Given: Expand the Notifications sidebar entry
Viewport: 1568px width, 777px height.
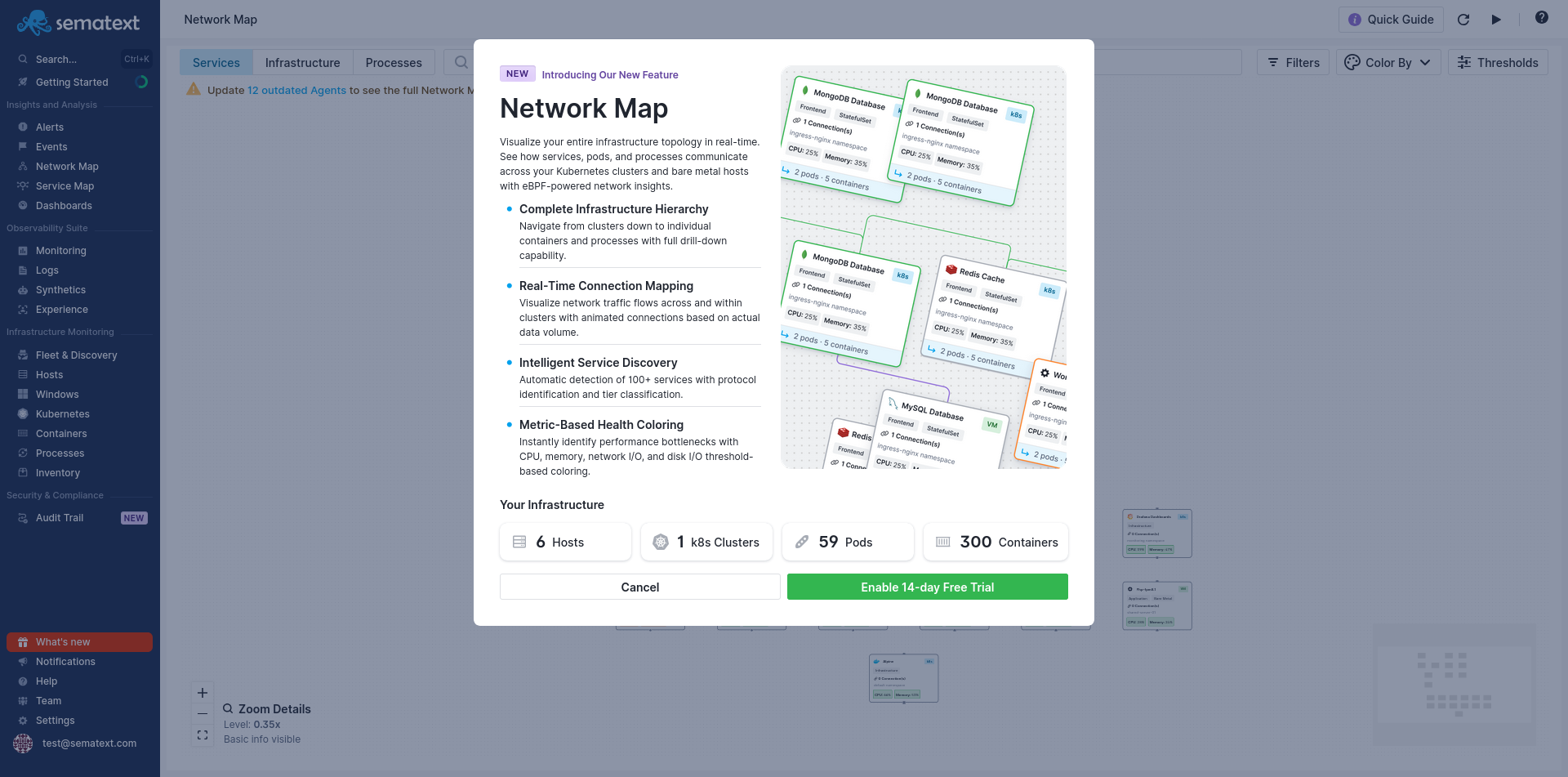Looking at the screenshot, I should point(64,661).
